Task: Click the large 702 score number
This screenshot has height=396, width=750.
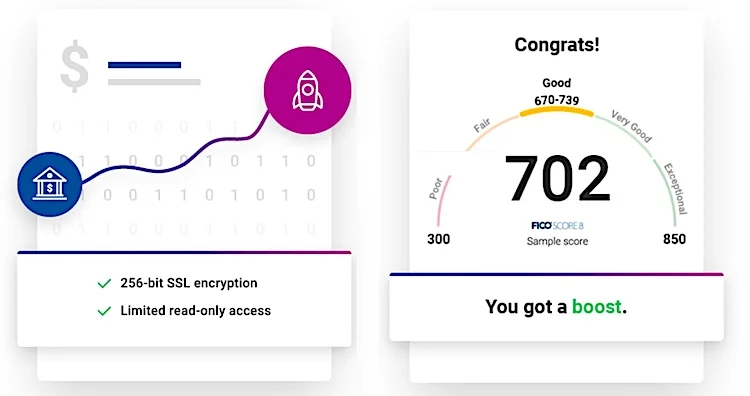Action: 557,179
